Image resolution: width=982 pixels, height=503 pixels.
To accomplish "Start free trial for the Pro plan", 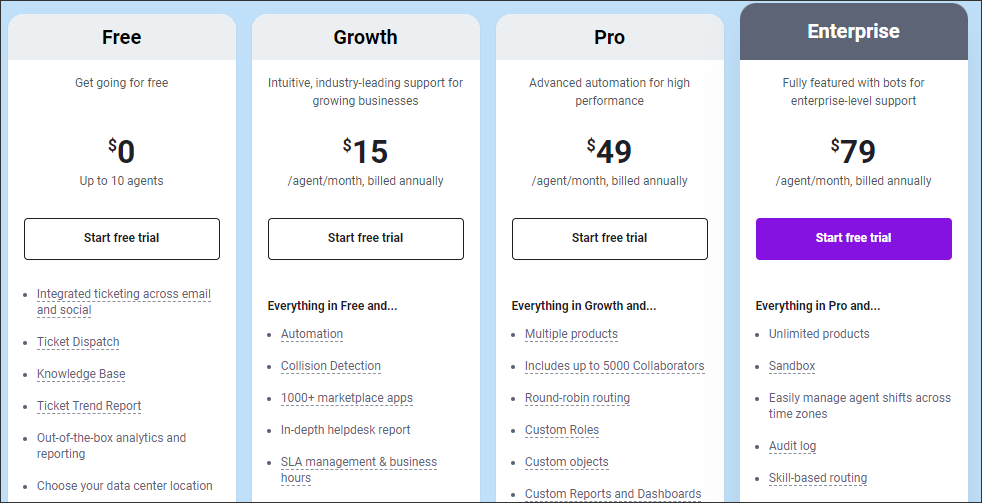I will pos(609,239).
